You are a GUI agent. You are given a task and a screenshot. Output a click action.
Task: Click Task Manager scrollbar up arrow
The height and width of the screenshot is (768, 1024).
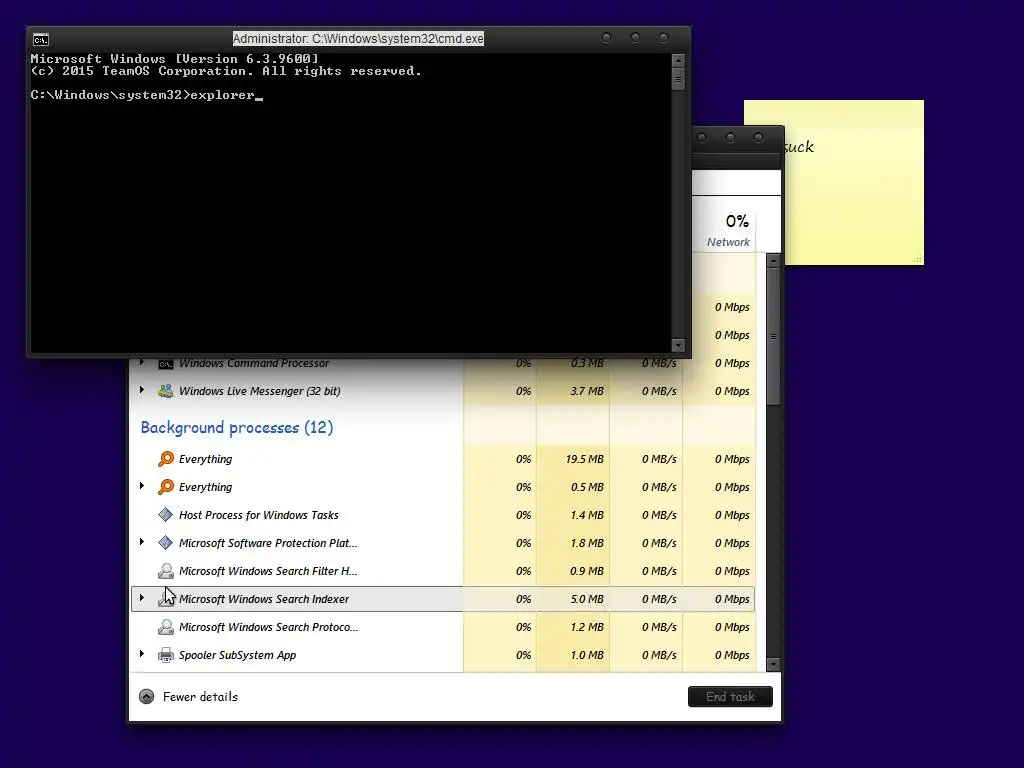click(x=773, y=261)
